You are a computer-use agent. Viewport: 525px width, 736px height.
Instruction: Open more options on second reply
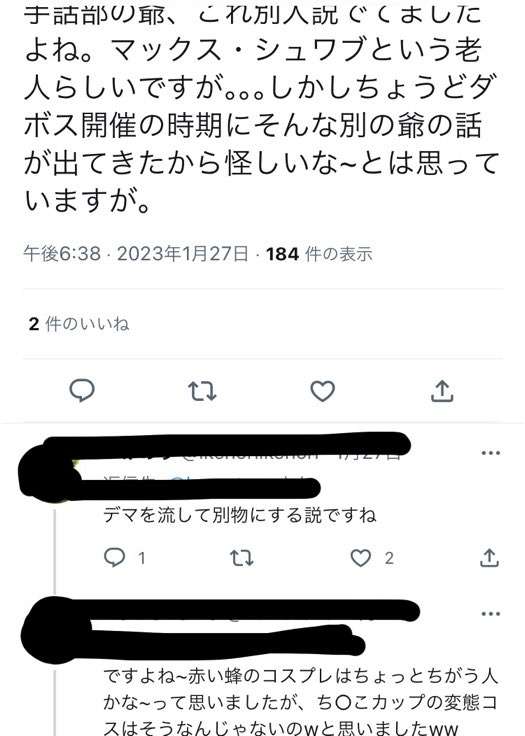491,613
